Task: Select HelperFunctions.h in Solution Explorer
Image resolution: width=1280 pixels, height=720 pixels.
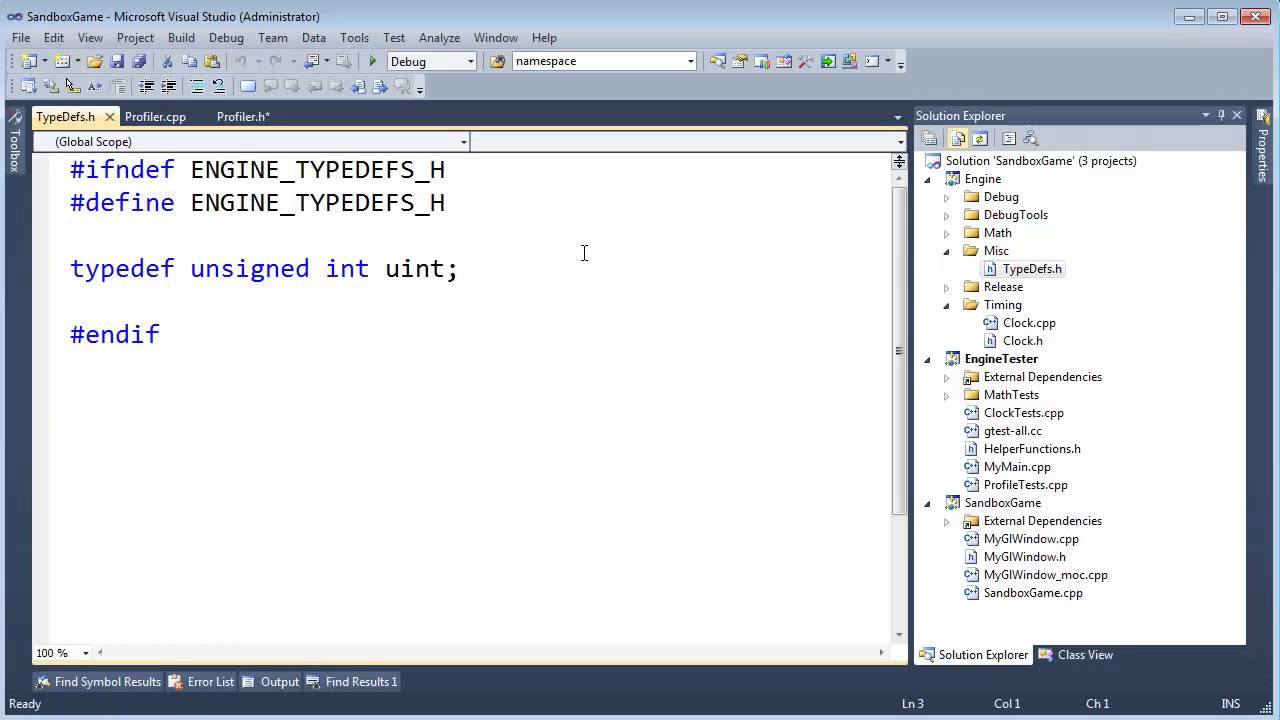Action: (x=1032, y=449)
